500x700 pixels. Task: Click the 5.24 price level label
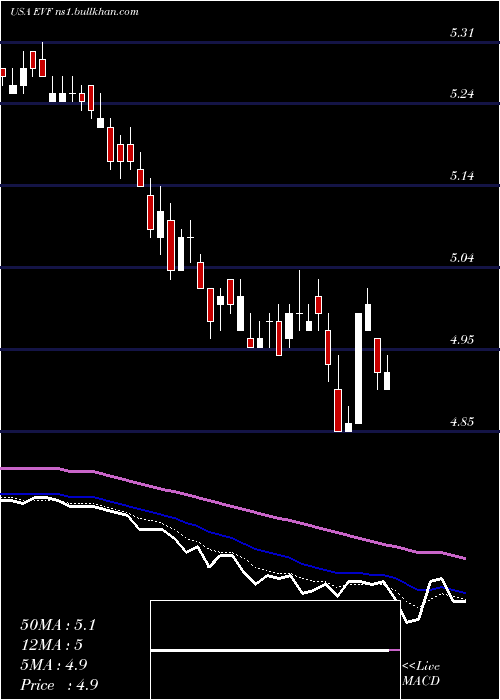tap(462, 94)
